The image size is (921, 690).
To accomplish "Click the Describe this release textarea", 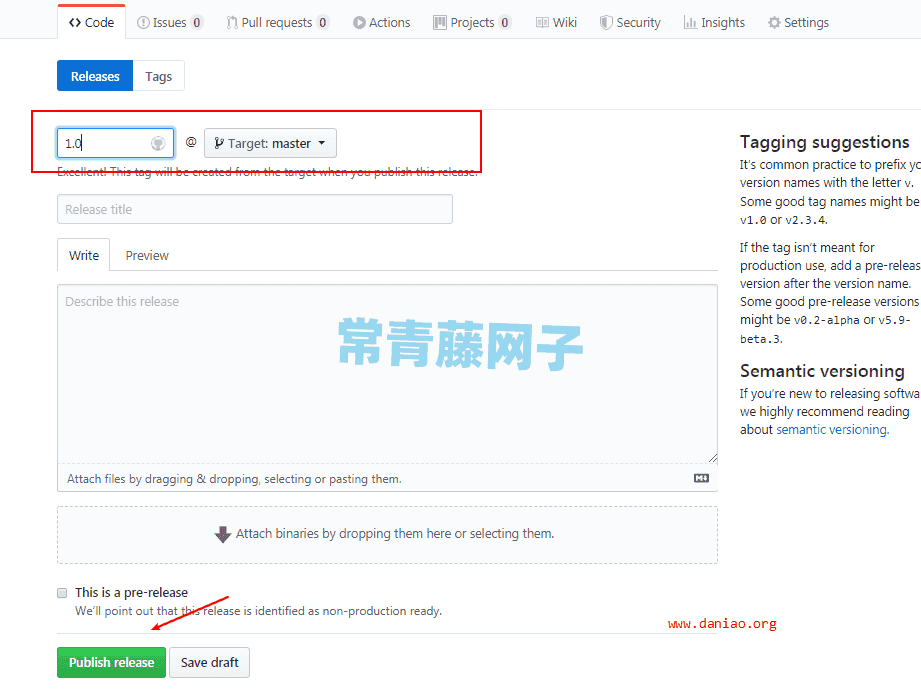I will point(387,374).
